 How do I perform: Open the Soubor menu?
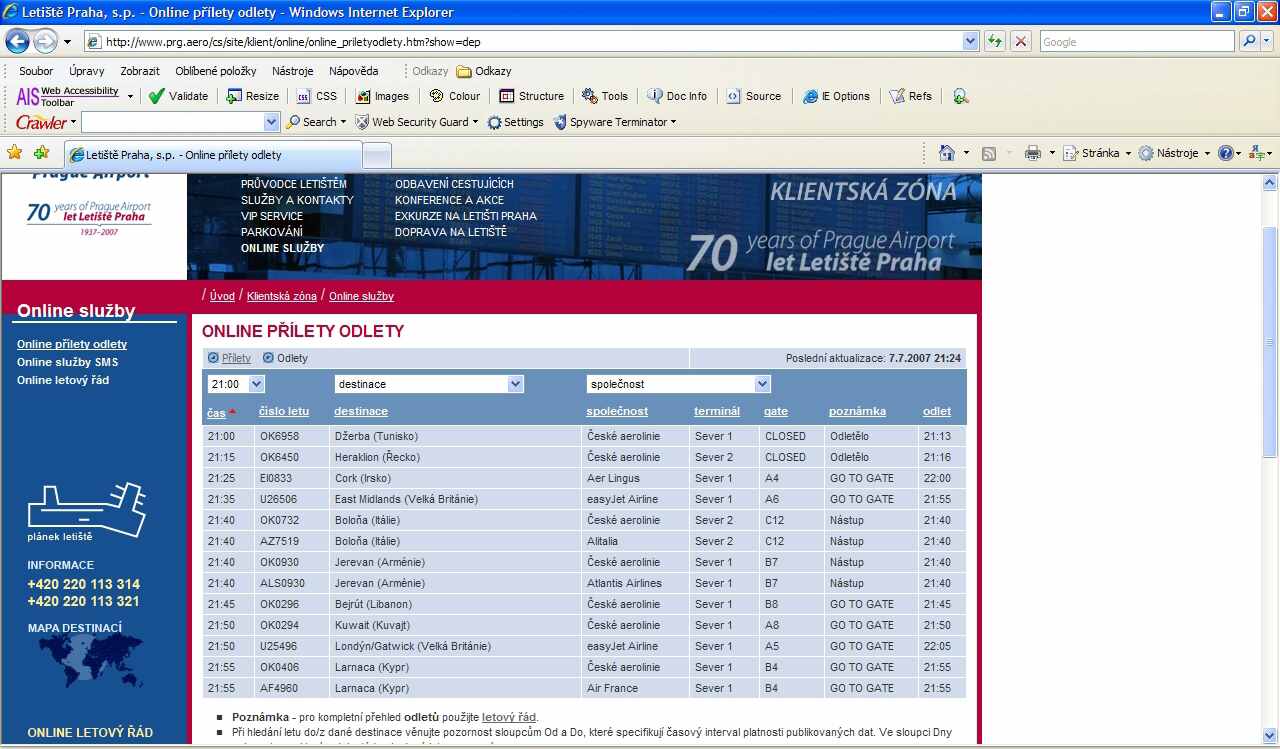click(37, 71)
